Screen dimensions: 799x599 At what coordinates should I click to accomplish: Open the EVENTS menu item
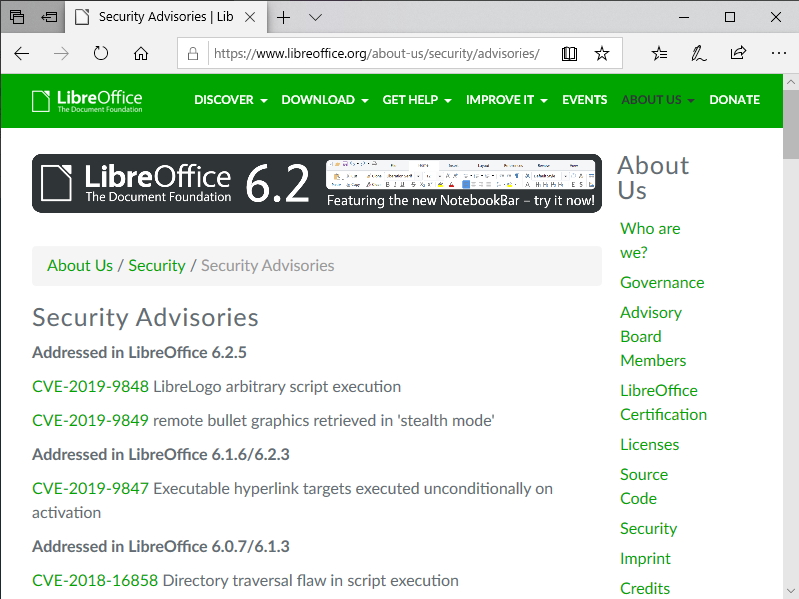coord(584,100)
